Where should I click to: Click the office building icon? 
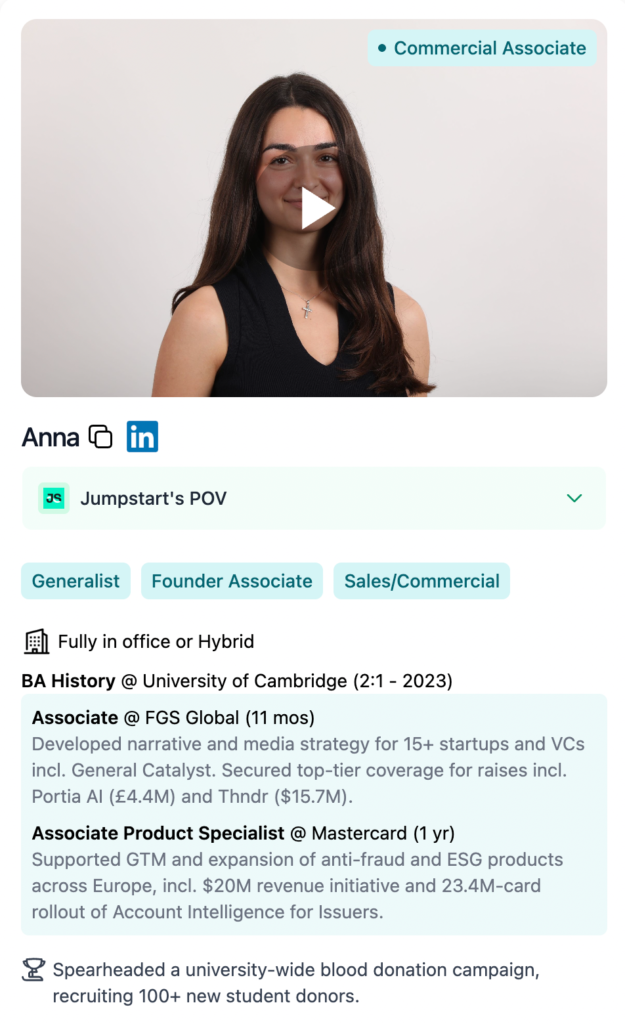click(36, 641)
